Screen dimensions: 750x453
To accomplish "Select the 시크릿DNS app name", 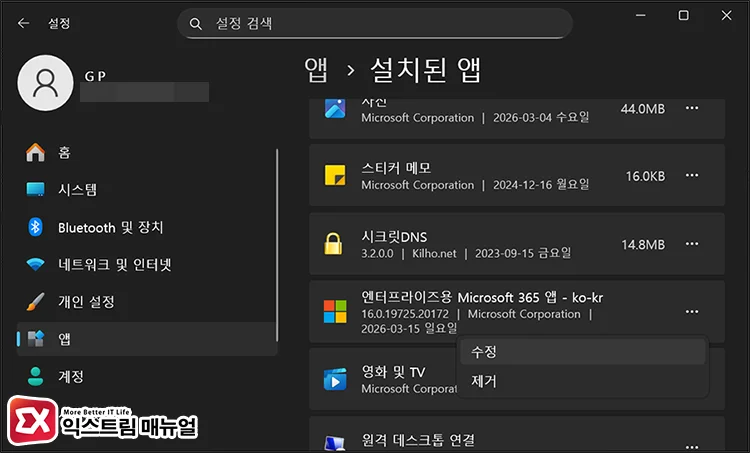I will point(394,237).
